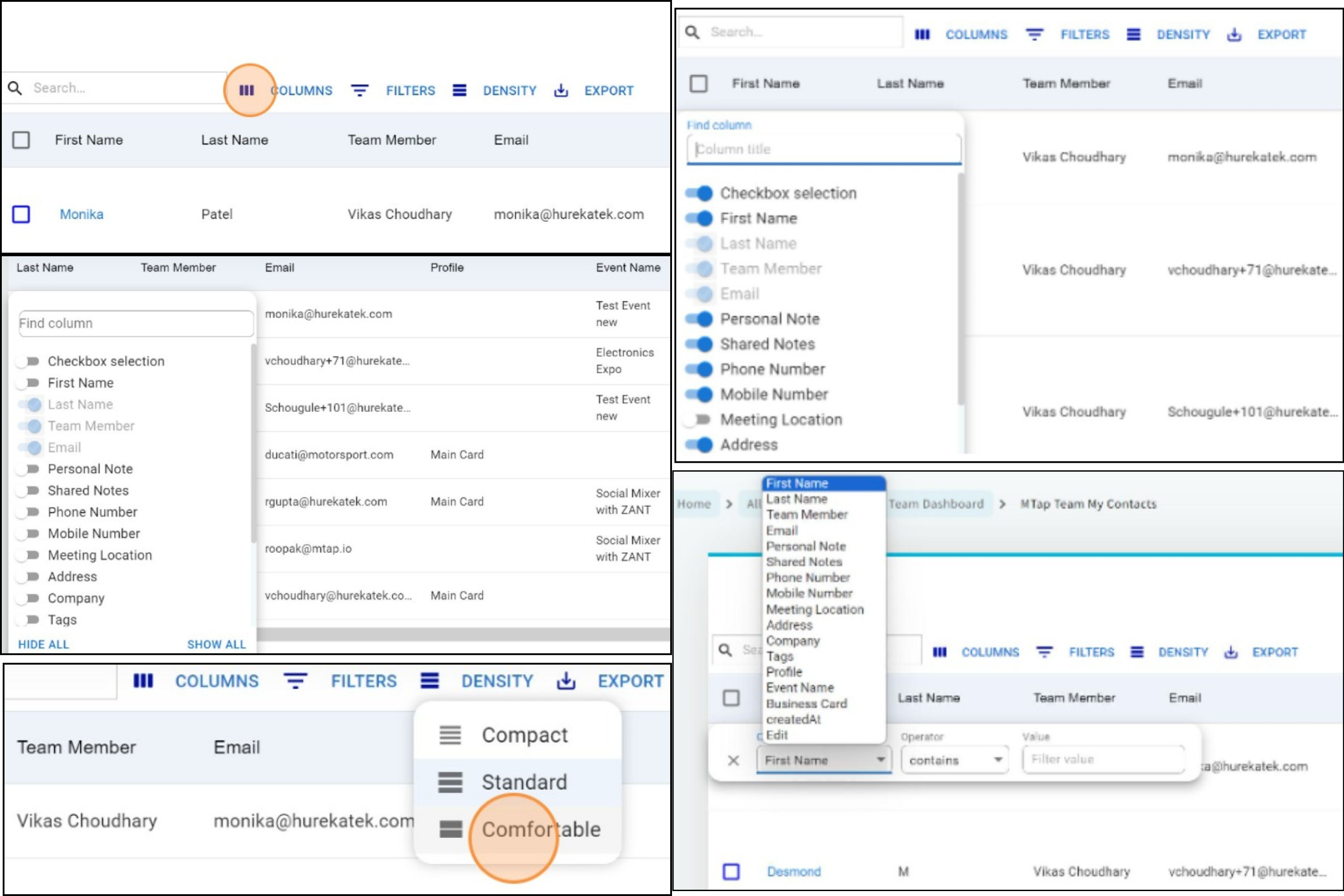This screenshot has width=1344, height=896.
Task: Click the filter icon above the Column title toggle panel
Action: (1034, 35)
